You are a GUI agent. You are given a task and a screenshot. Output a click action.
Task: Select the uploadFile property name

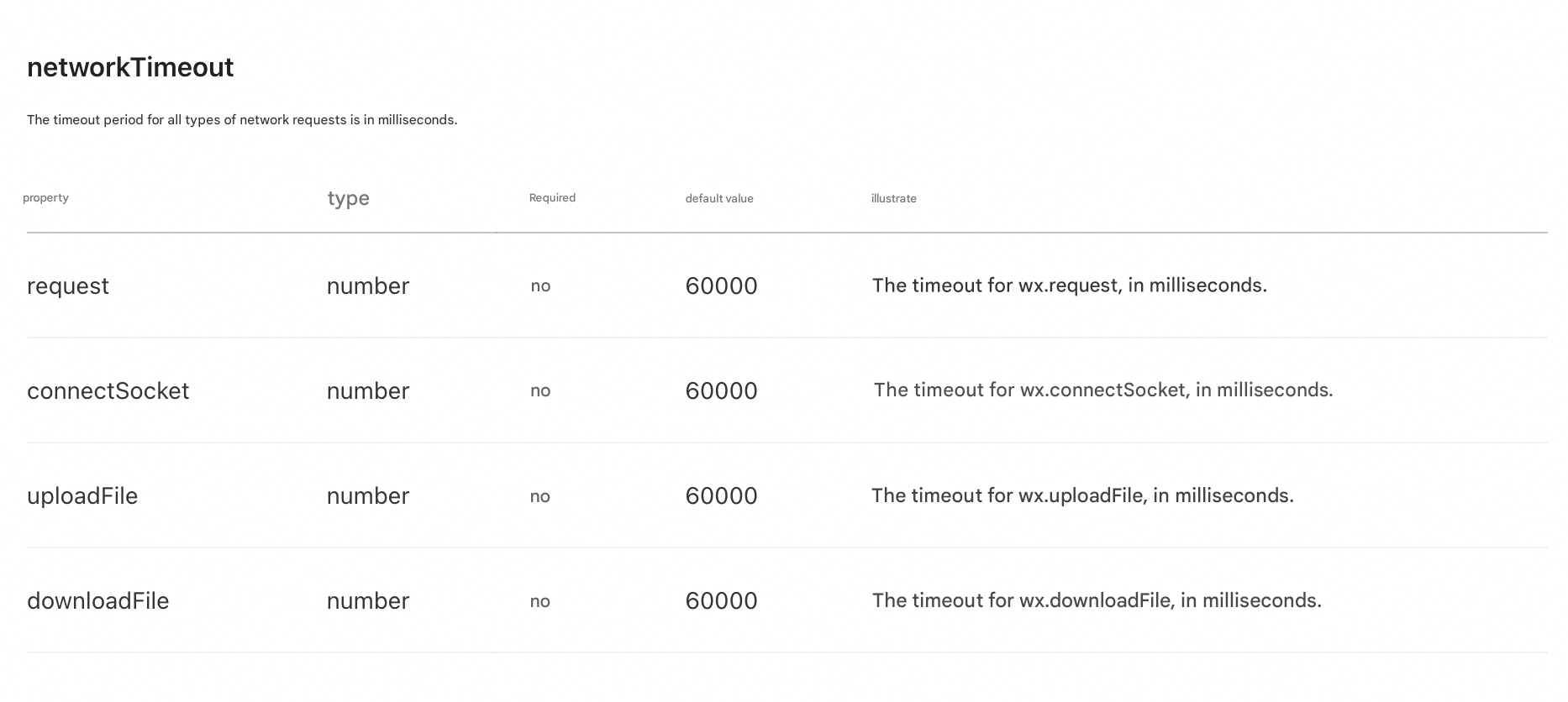(x=82, y=496)
